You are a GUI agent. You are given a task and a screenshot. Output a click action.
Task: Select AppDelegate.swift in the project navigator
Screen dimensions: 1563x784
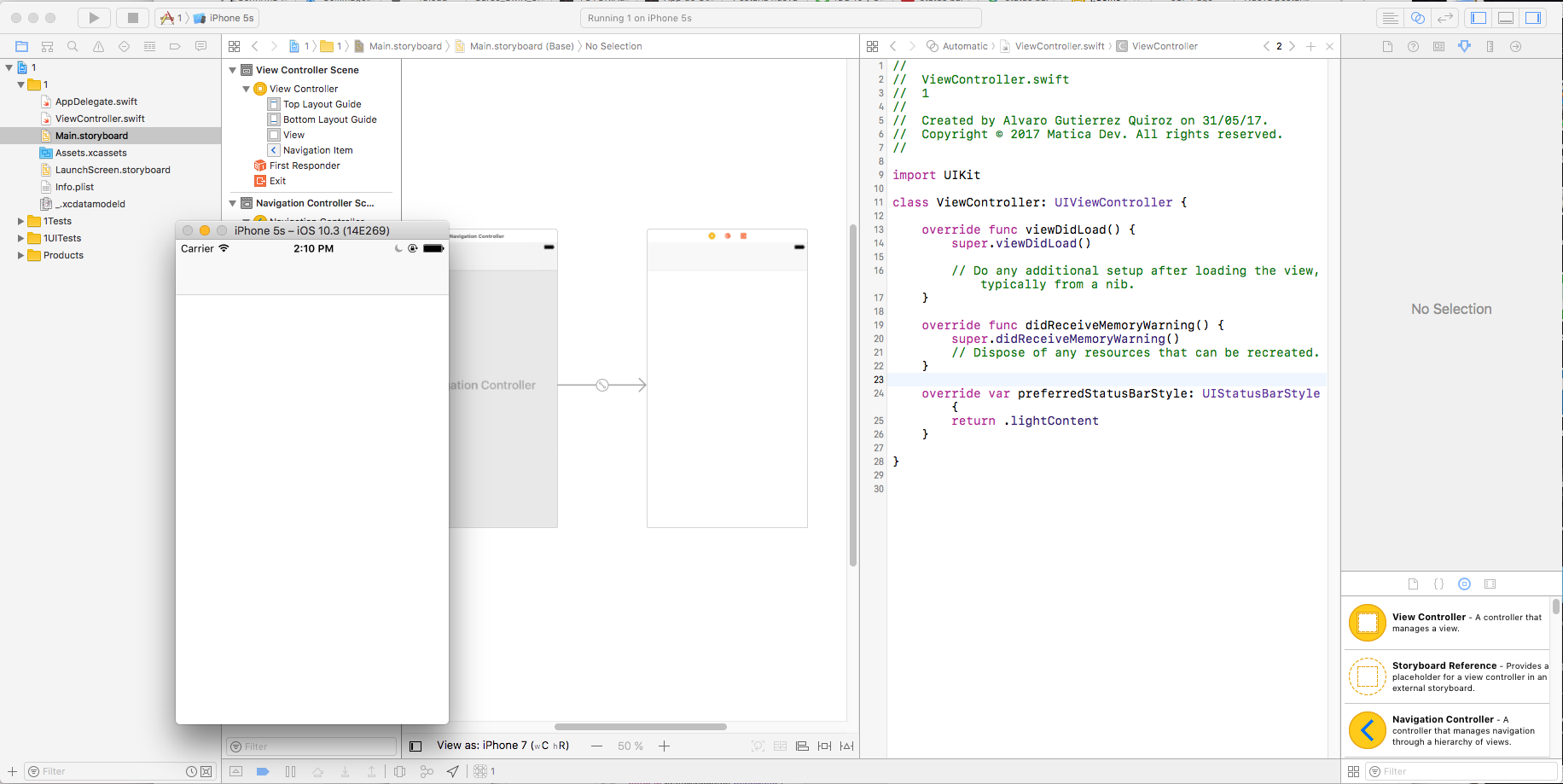coord(96,102)
